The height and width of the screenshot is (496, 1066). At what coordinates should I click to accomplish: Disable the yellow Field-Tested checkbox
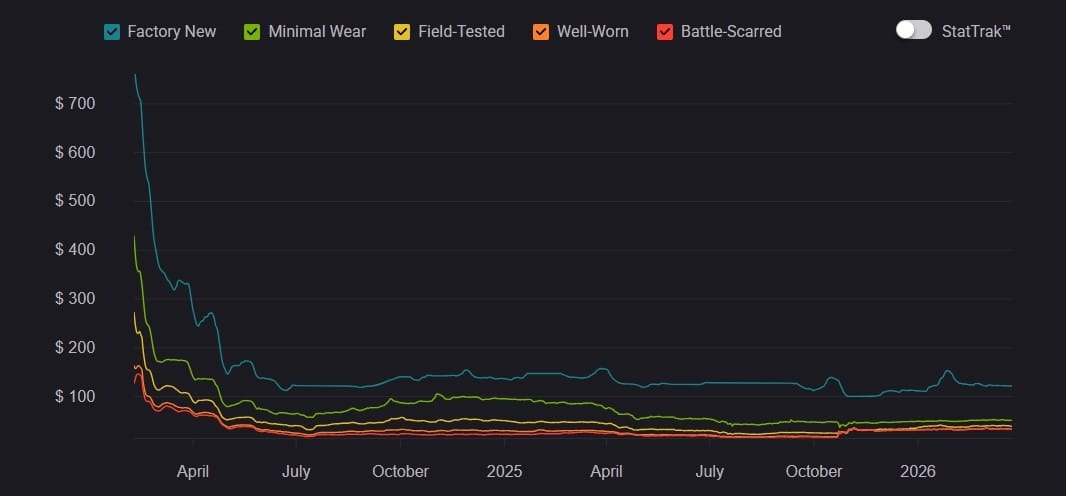pos(402,32)
